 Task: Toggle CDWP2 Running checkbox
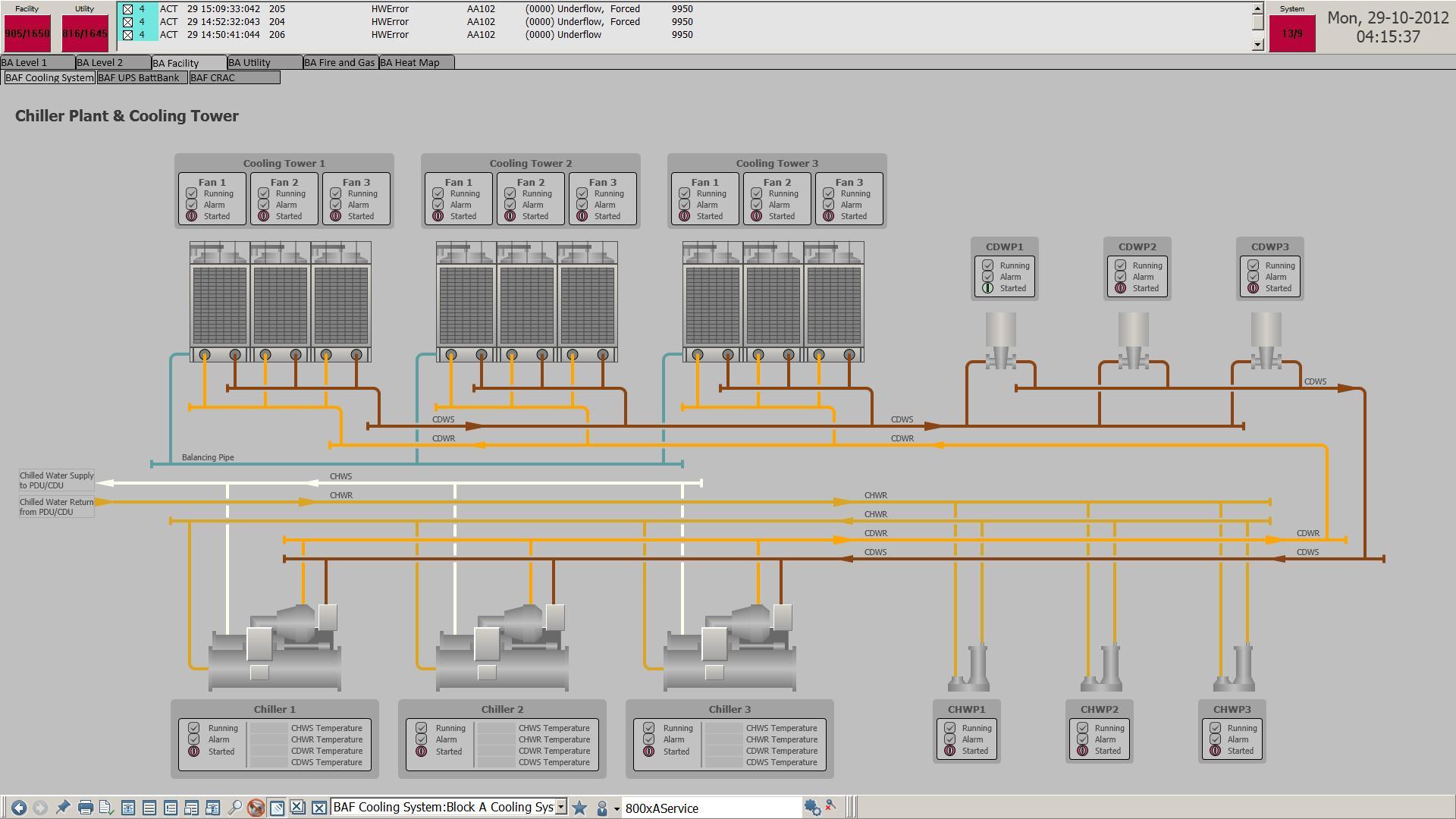[1120, 265]
